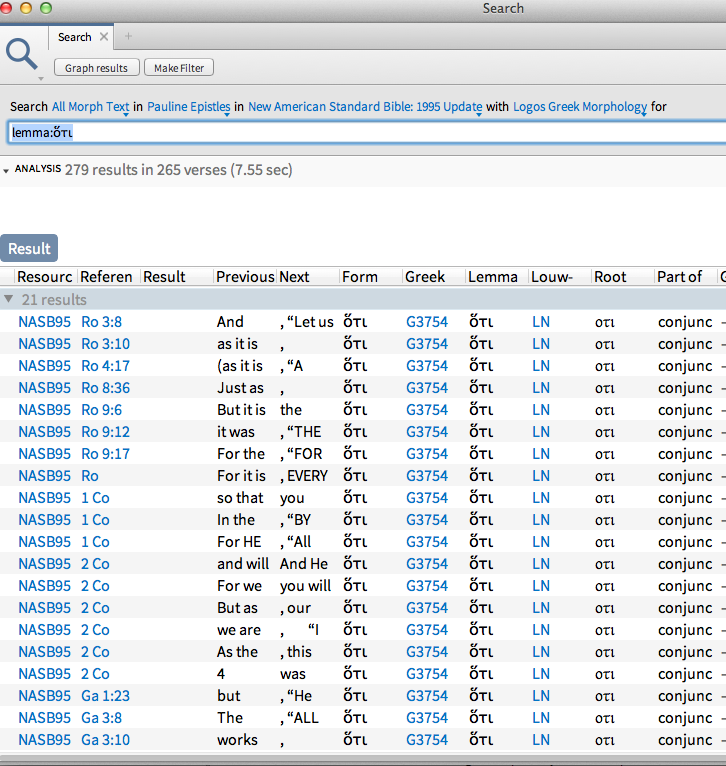Screen dimensions: 726x766
Task: Click the macOS zoom window button
Action: [46, 8]
